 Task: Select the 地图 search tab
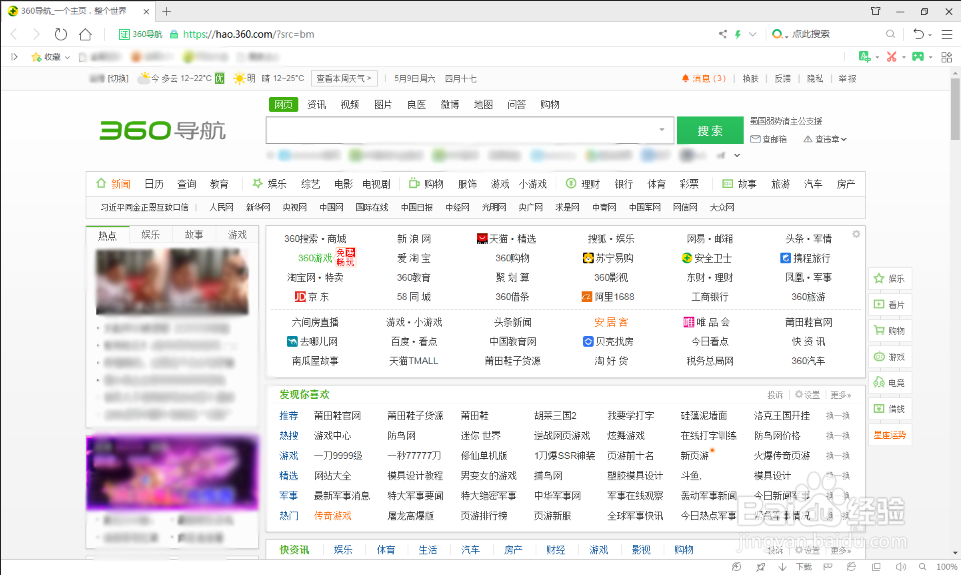(483, 104)
